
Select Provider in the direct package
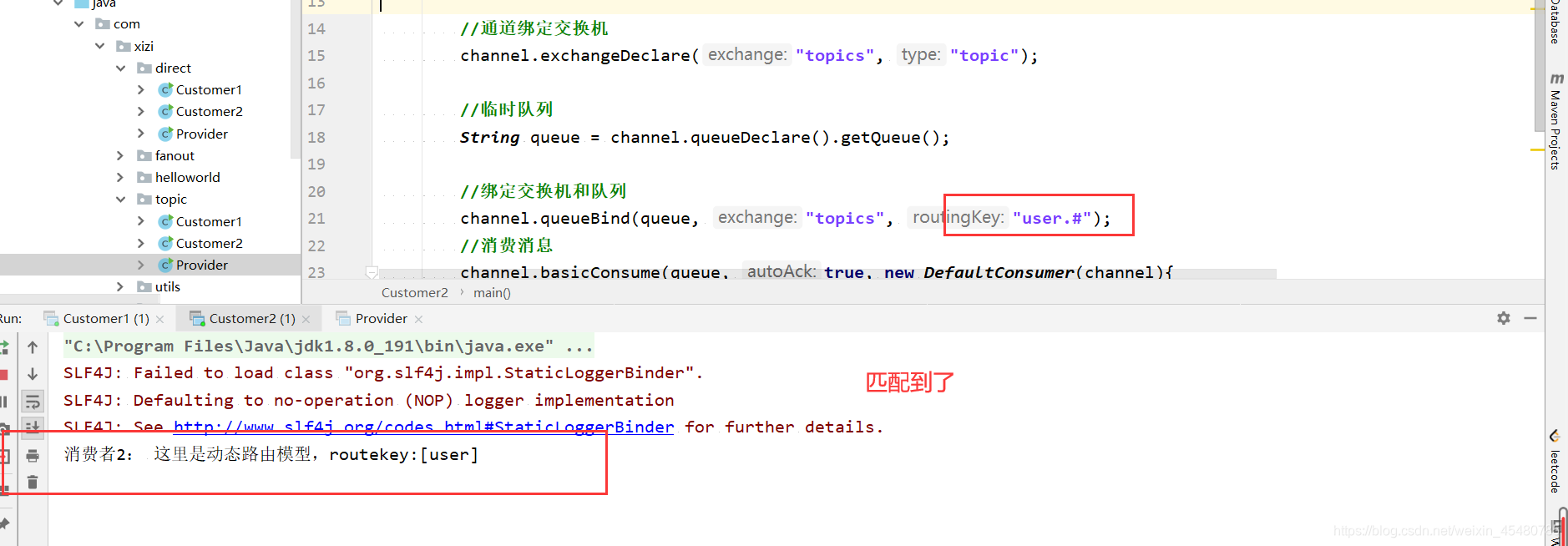[201, 134]
